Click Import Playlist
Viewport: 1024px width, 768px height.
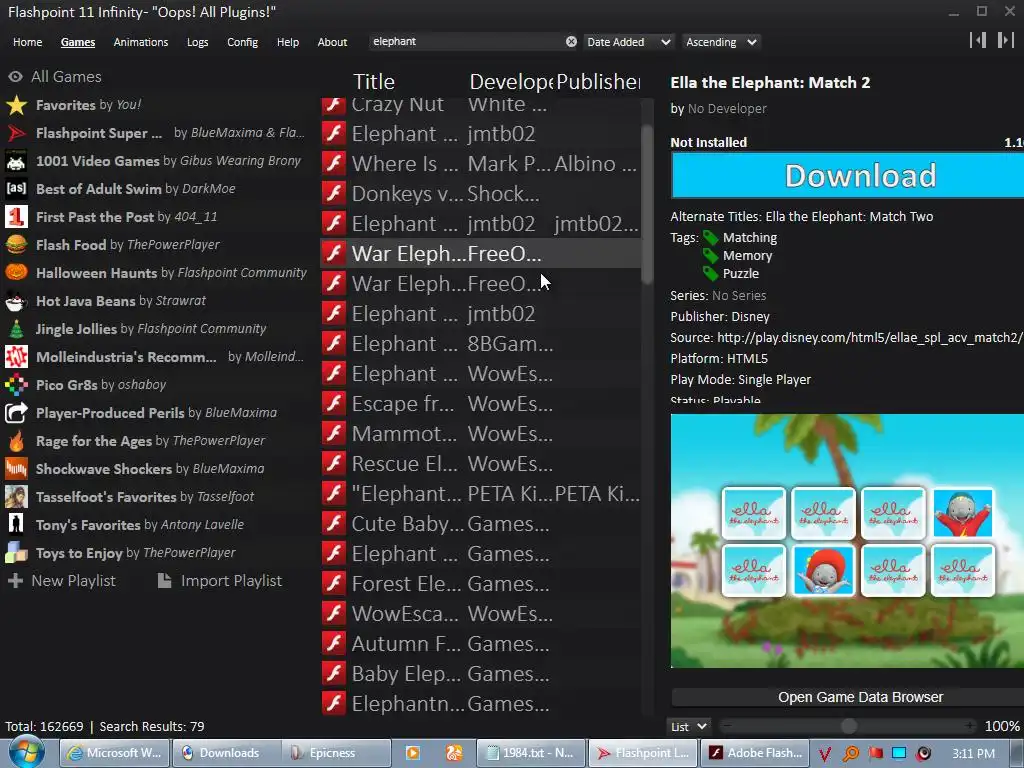(x=220, y=581)
